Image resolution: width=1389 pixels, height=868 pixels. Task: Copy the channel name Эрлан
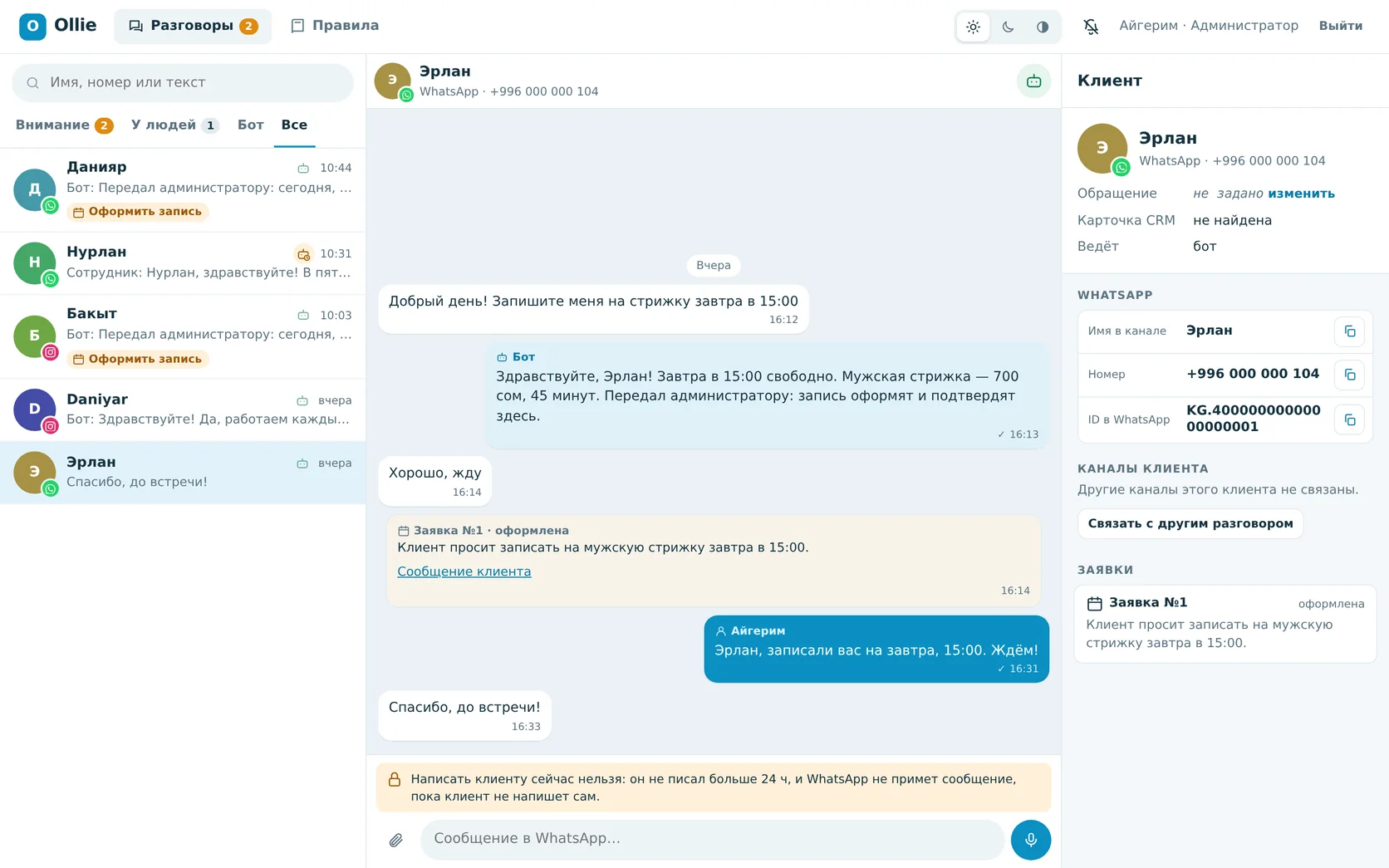point(1349,331)
